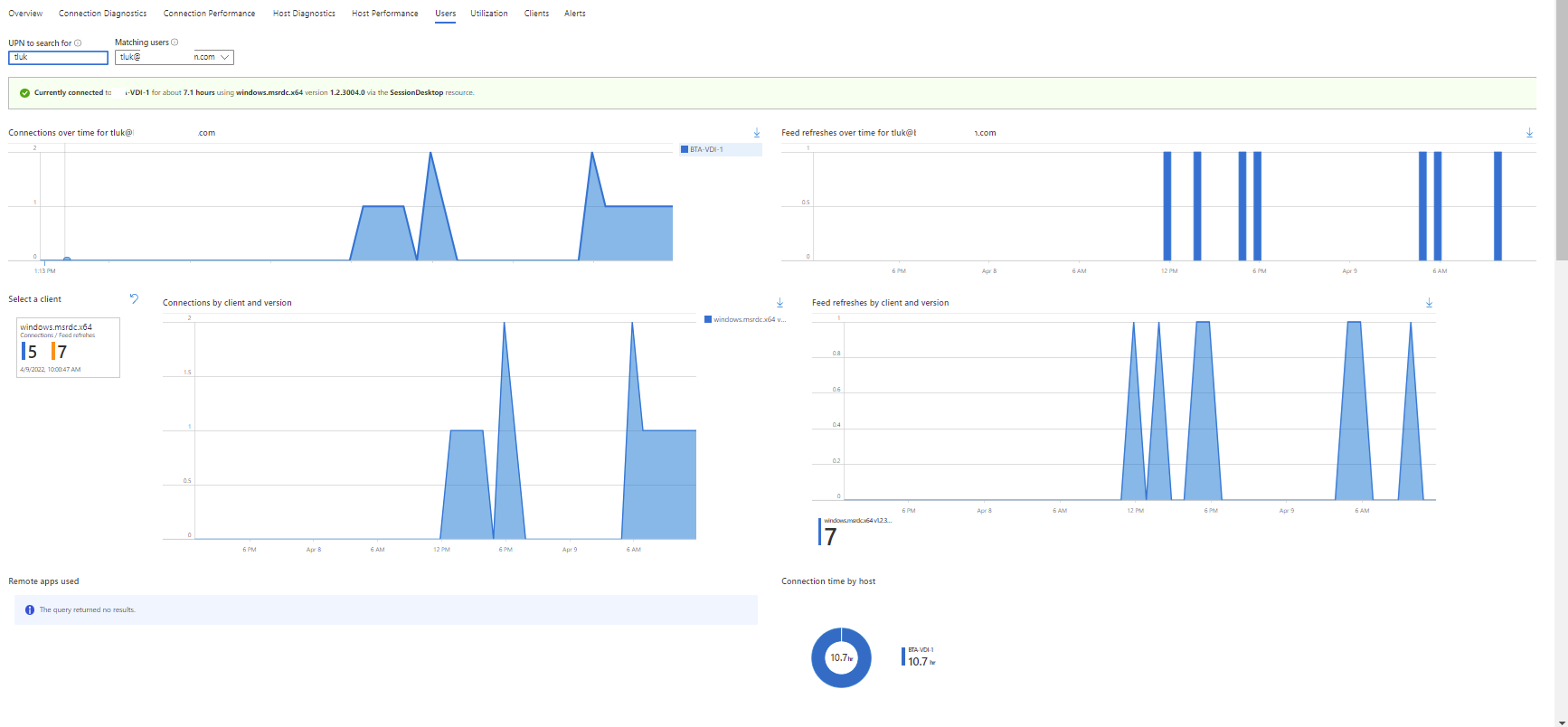Viewport: 1568px width, 727px height.
Task: Open the Utilization tab
Action: pyautogui.click(x=489, y=14)
